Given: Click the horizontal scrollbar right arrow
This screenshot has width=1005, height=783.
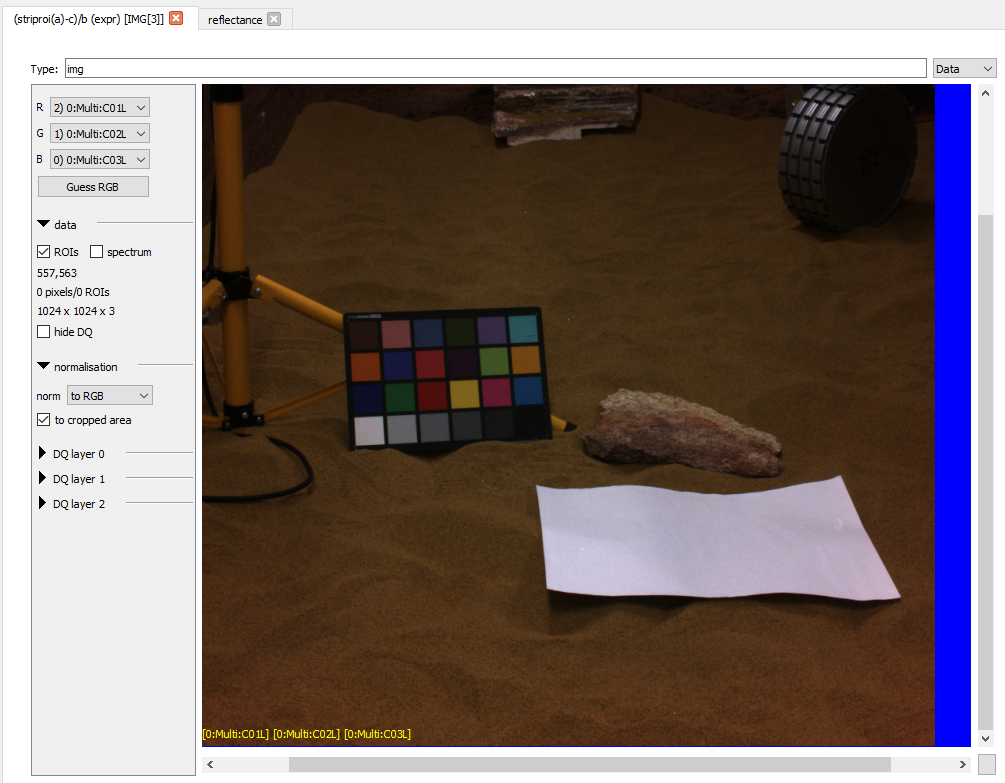Looking at the screenshot, I should click(963, 764).
